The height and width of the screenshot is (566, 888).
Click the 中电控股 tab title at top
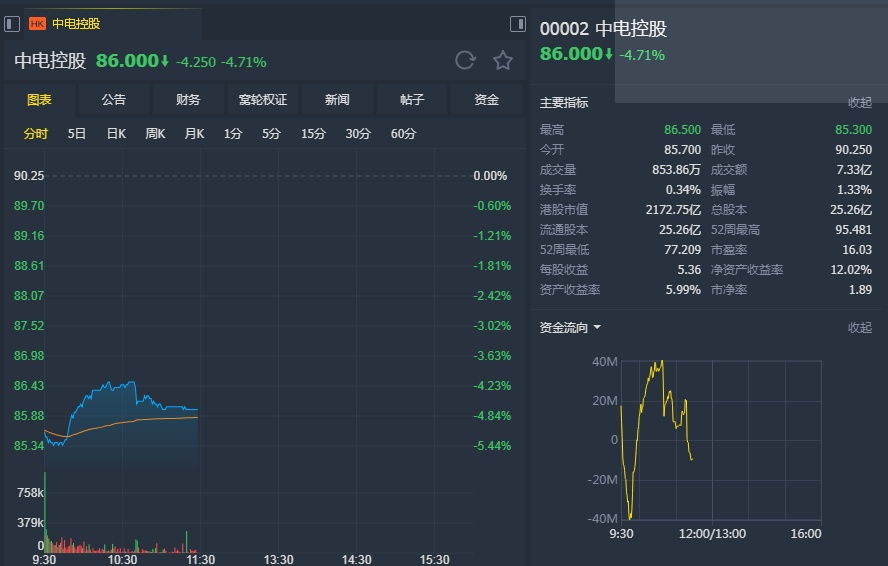tap(76, 24)
